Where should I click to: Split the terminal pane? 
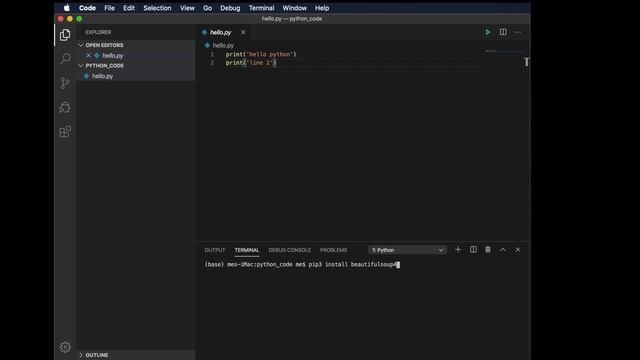coord(473,249)
